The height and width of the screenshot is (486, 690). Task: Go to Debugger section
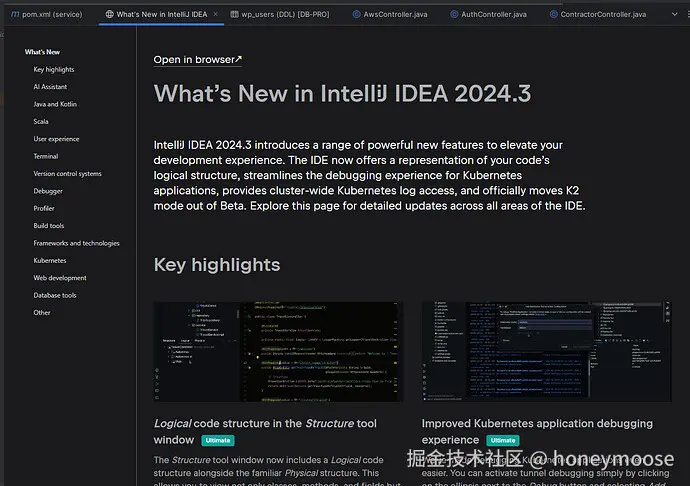[x=48, y=191]
